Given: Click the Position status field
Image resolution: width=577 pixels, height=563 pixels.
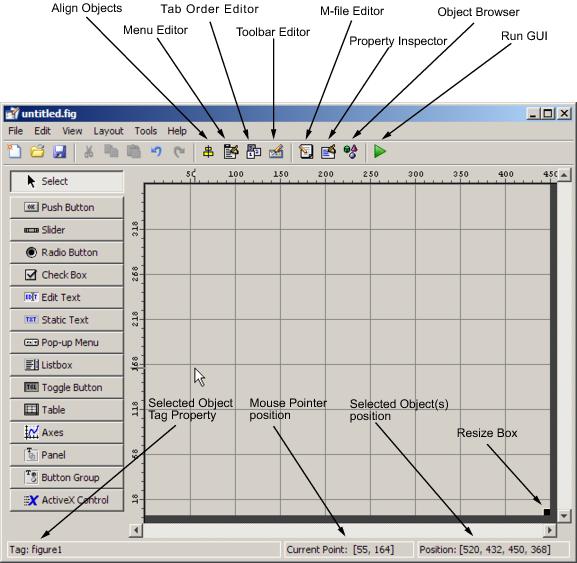Looking at the screenshot, I should [493, 550].
